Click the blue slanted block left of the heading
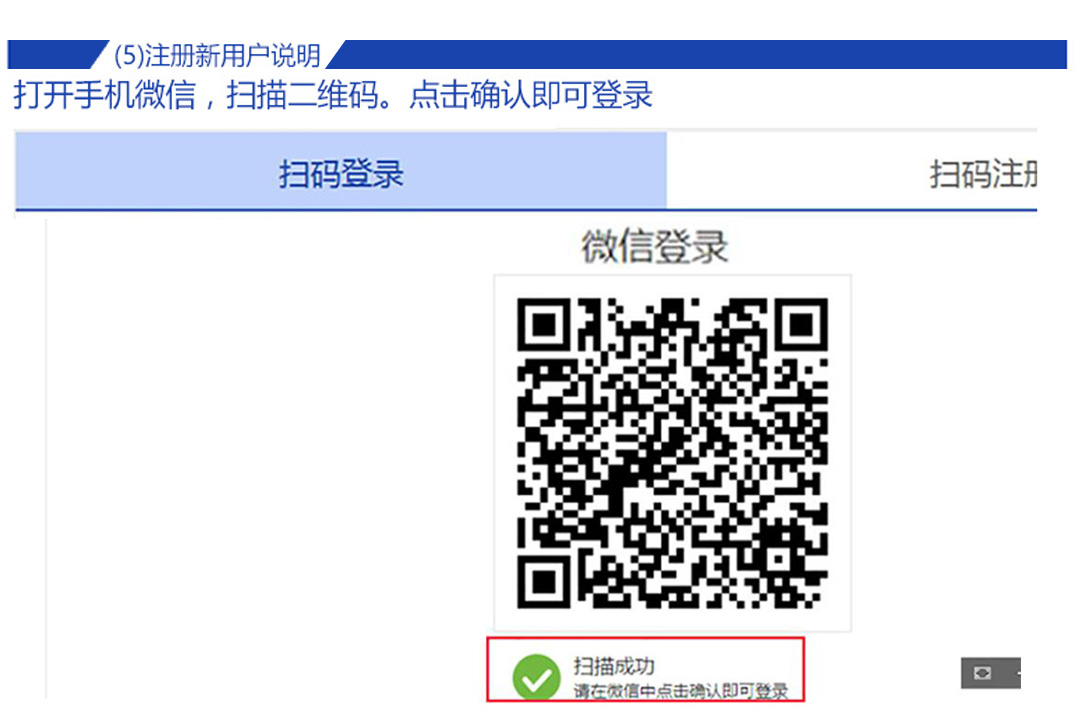Viewport: 1075px width, 717px height. [56, 54]
